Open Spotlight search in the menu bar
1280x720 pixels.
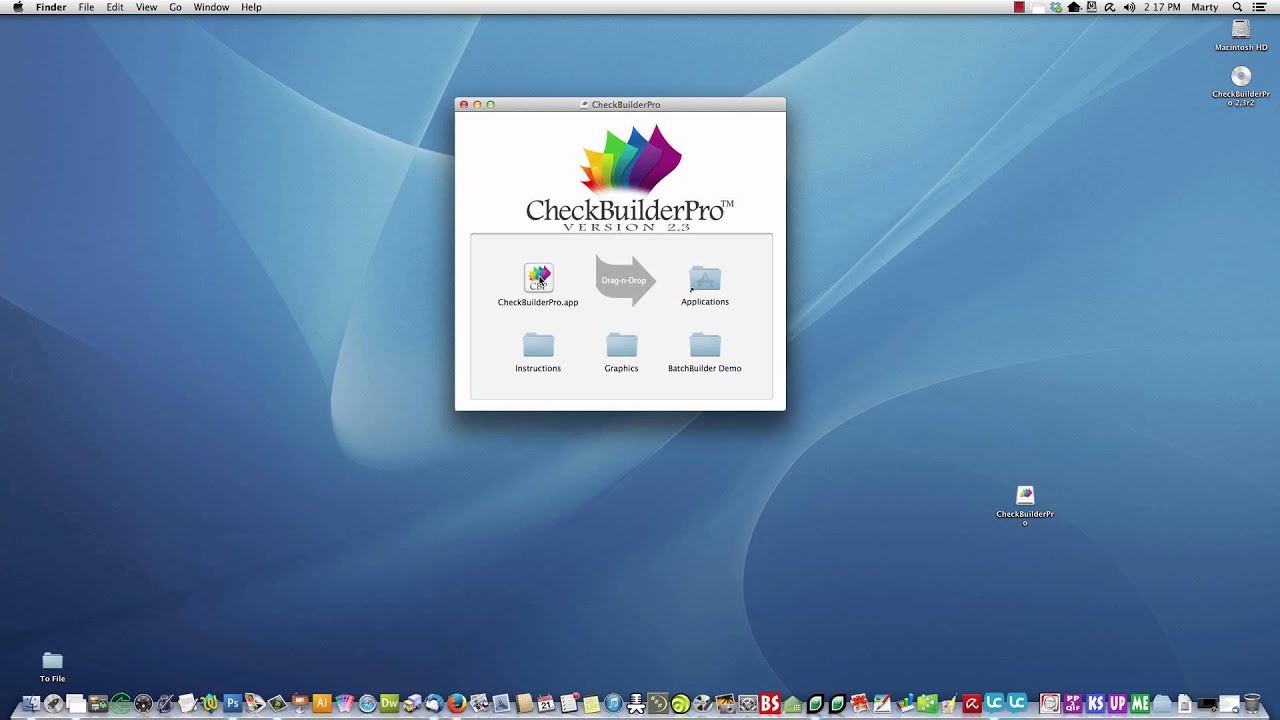pos(1237,7)
